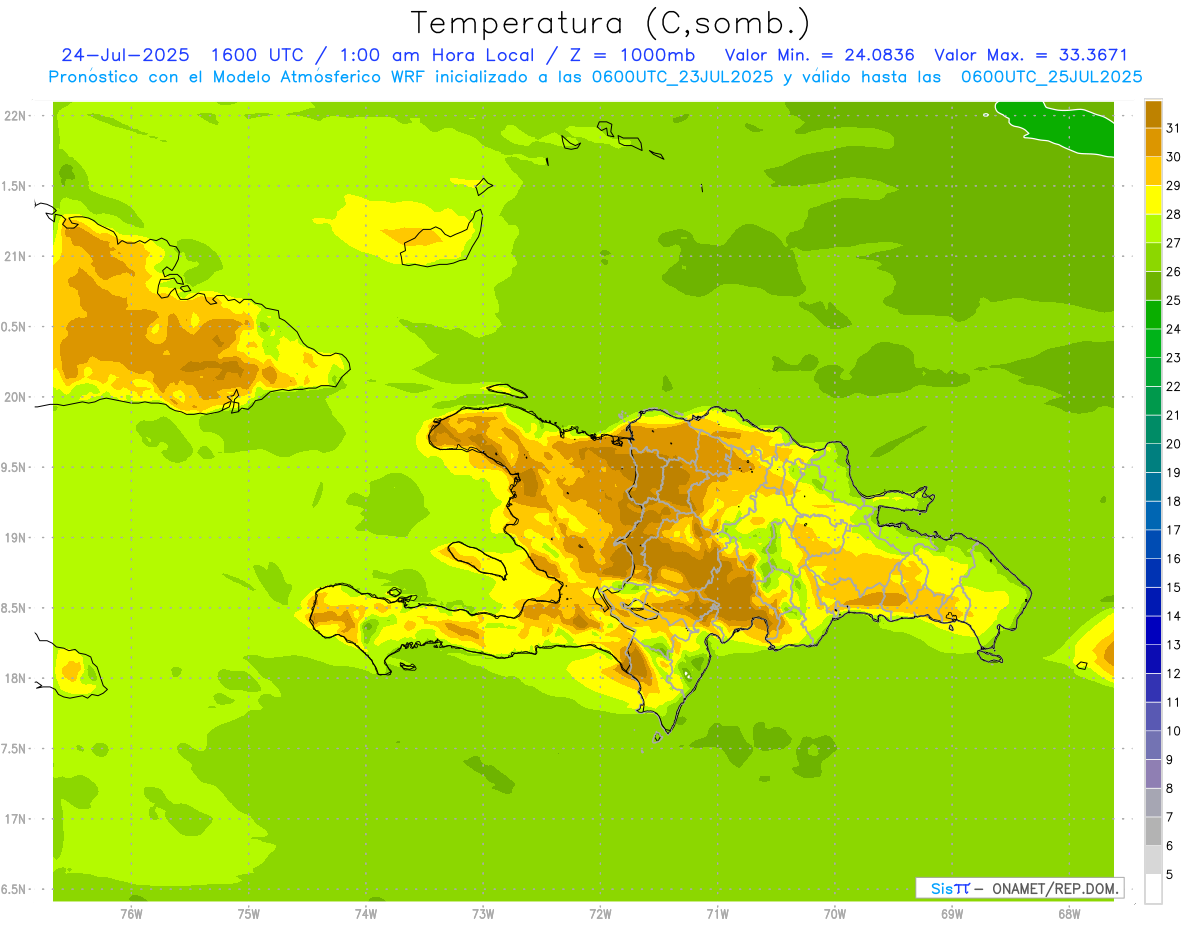
Task: Click legend value '28' on the color bar
Action: point(1173,214)
